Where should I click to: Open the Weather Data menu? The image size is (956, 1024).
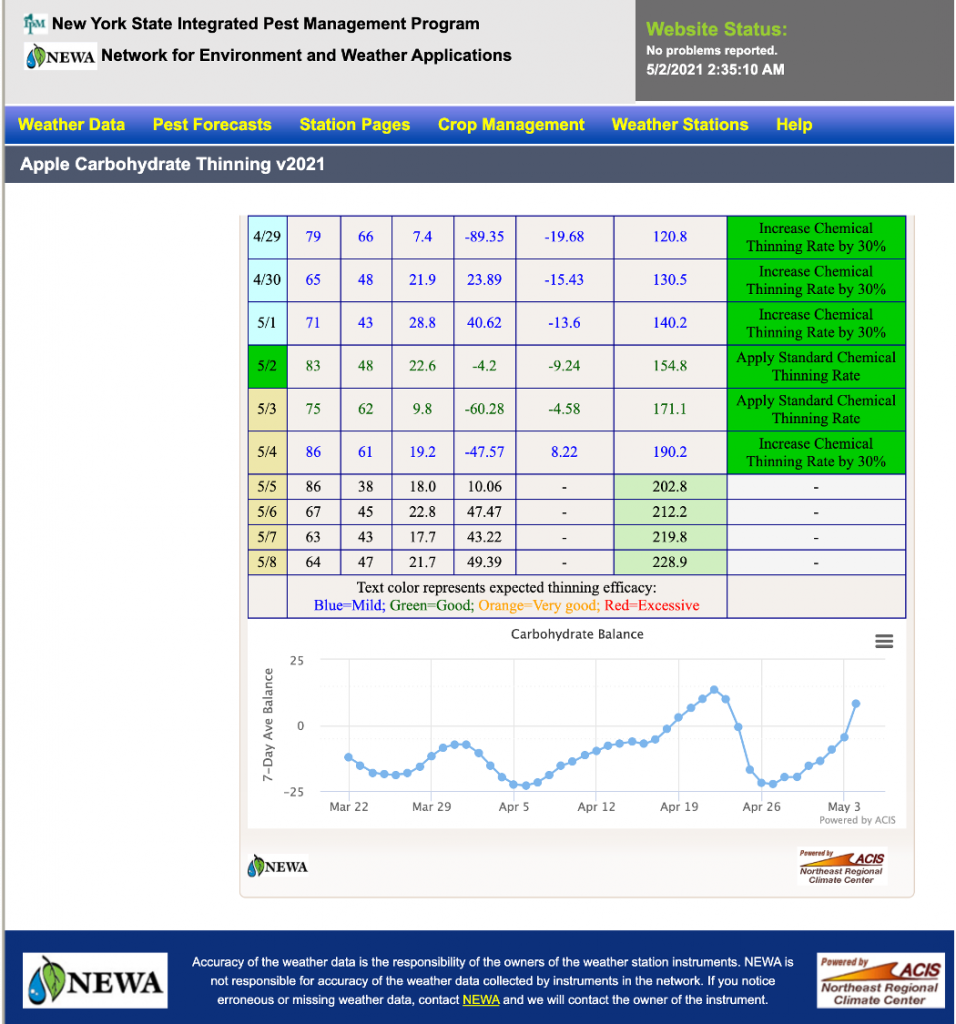pyautogui.click(x=72, y=125)
